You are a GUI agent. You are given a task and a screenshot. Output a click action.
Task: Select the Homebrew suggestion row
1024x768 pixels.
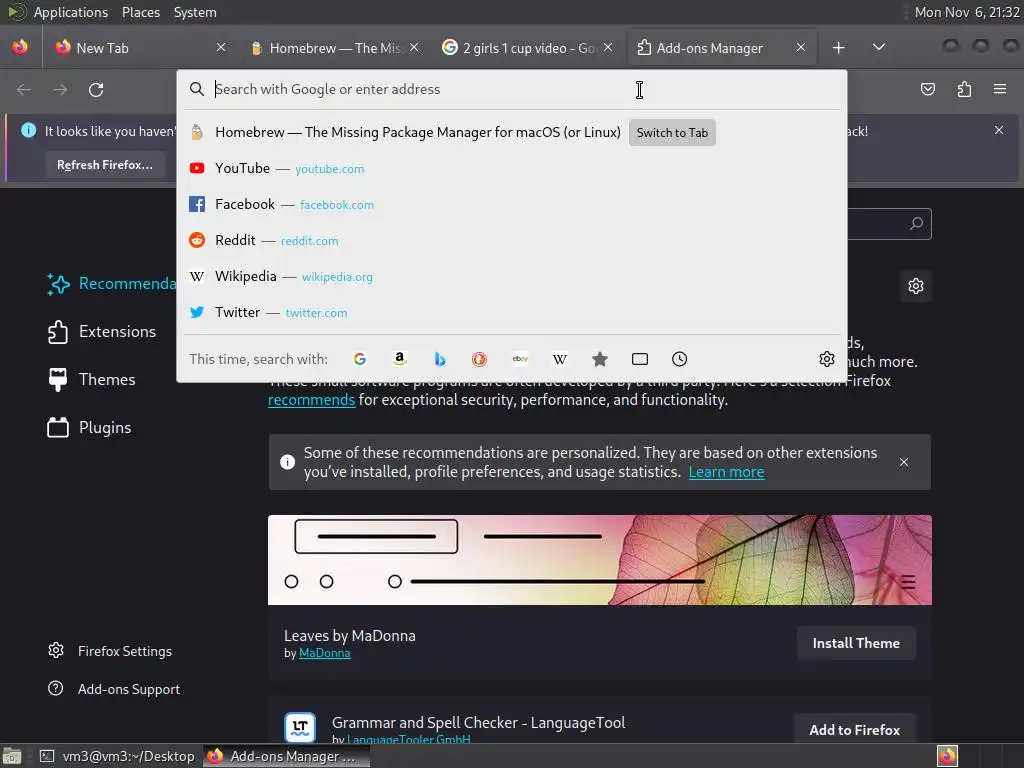[x=512, y=133]
